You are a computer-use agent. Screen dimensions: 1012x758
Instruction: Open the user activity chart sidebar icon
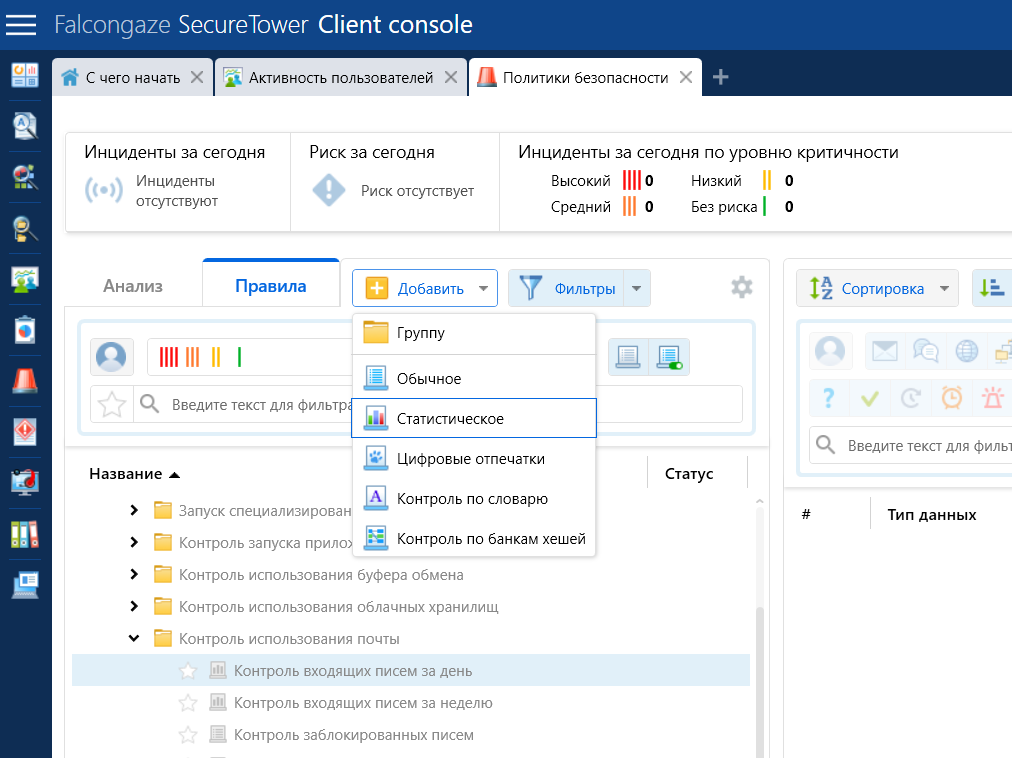[x=25, y=279]
